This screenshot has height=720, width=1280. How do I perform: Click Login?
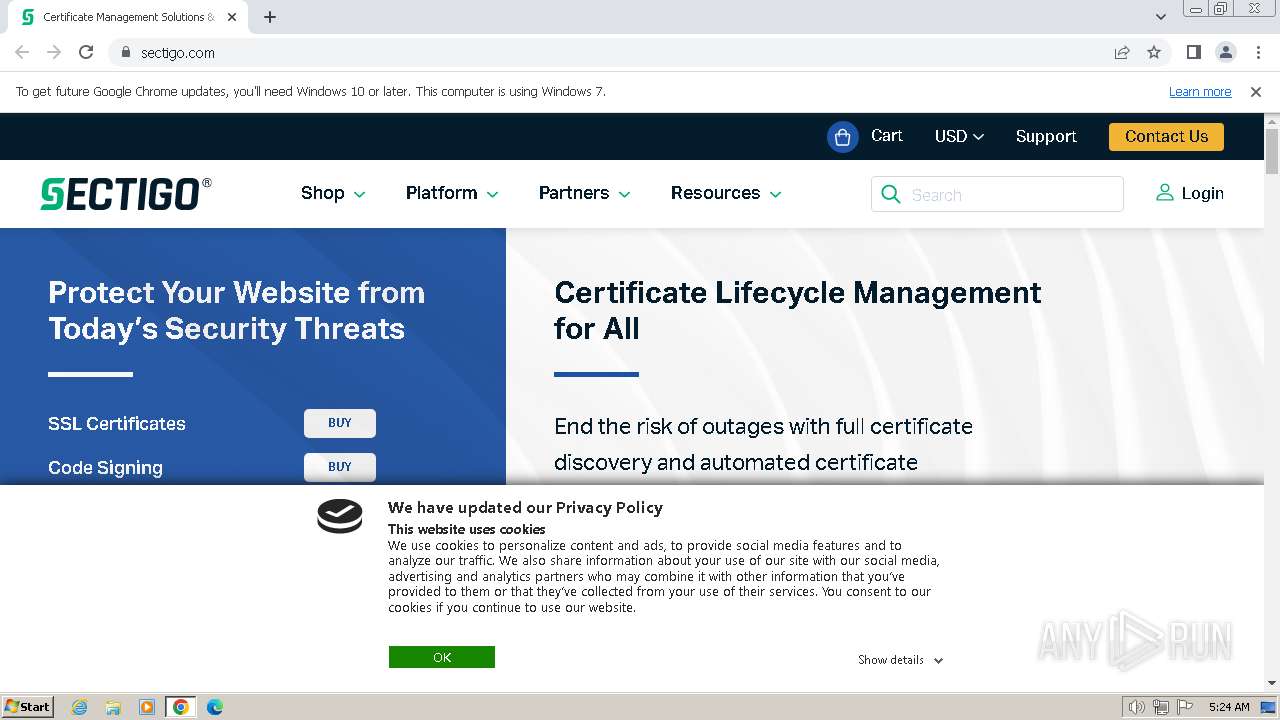(x=1202, y=193)
